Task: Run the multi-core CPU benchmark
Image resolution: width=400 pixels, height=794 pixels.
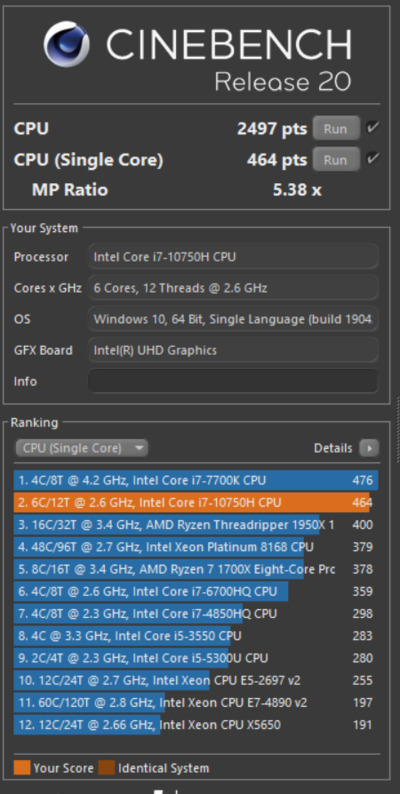Action: [336, 129]
